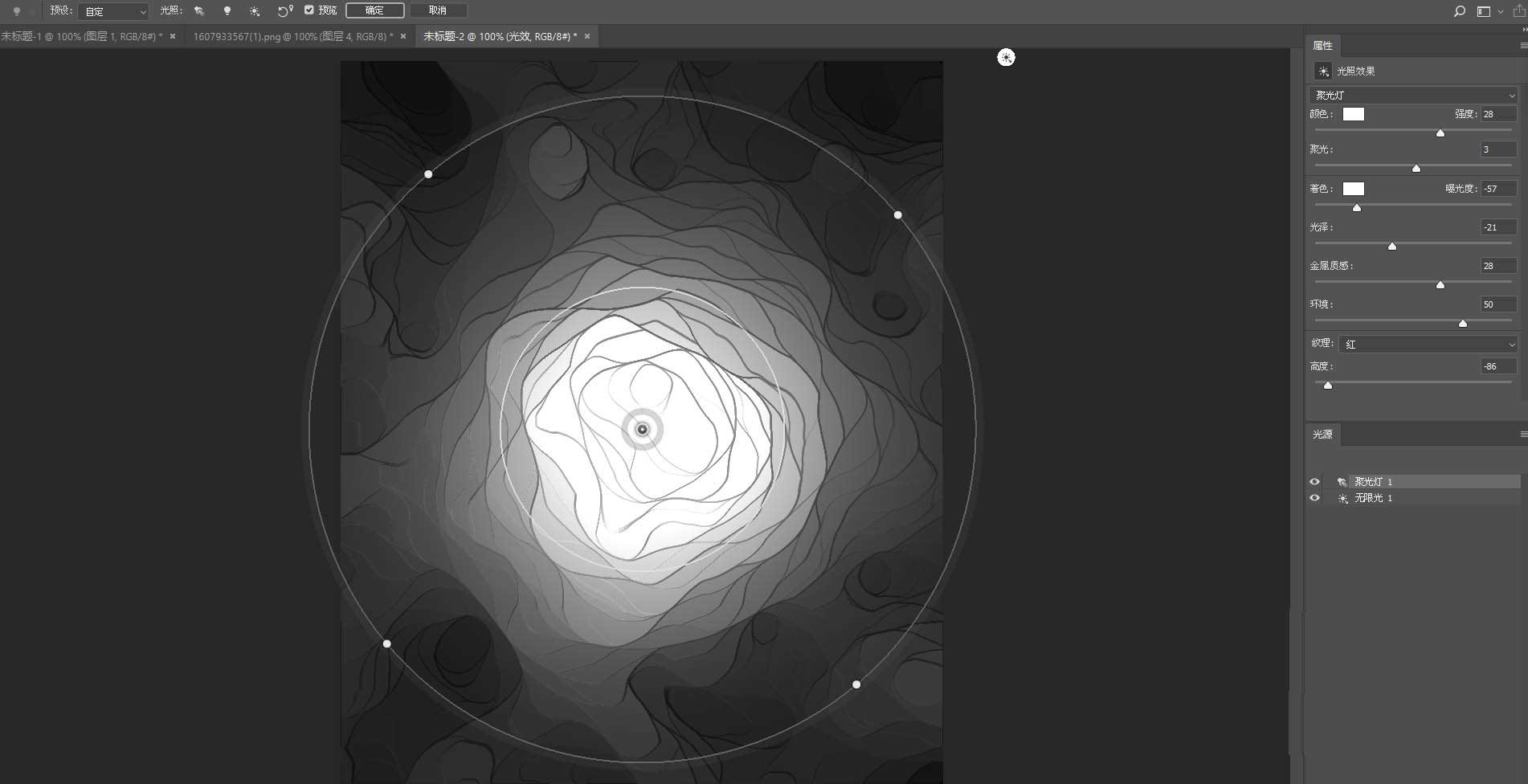Close the 未标题-1 document tab
This screenshot has width=1528, height=784.
pos(173,36)
